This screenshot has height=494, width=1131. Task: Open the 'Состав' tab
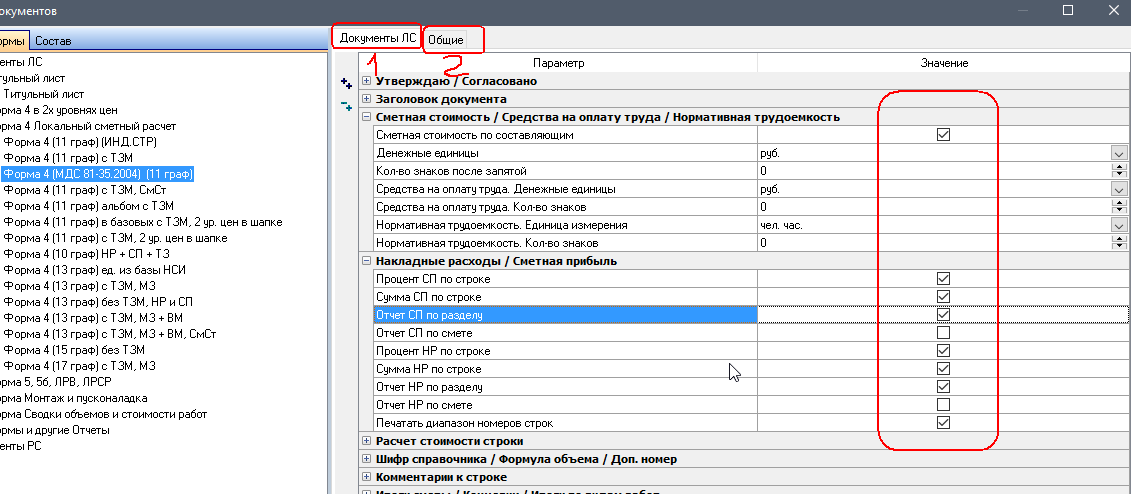(x=52, y=41)
